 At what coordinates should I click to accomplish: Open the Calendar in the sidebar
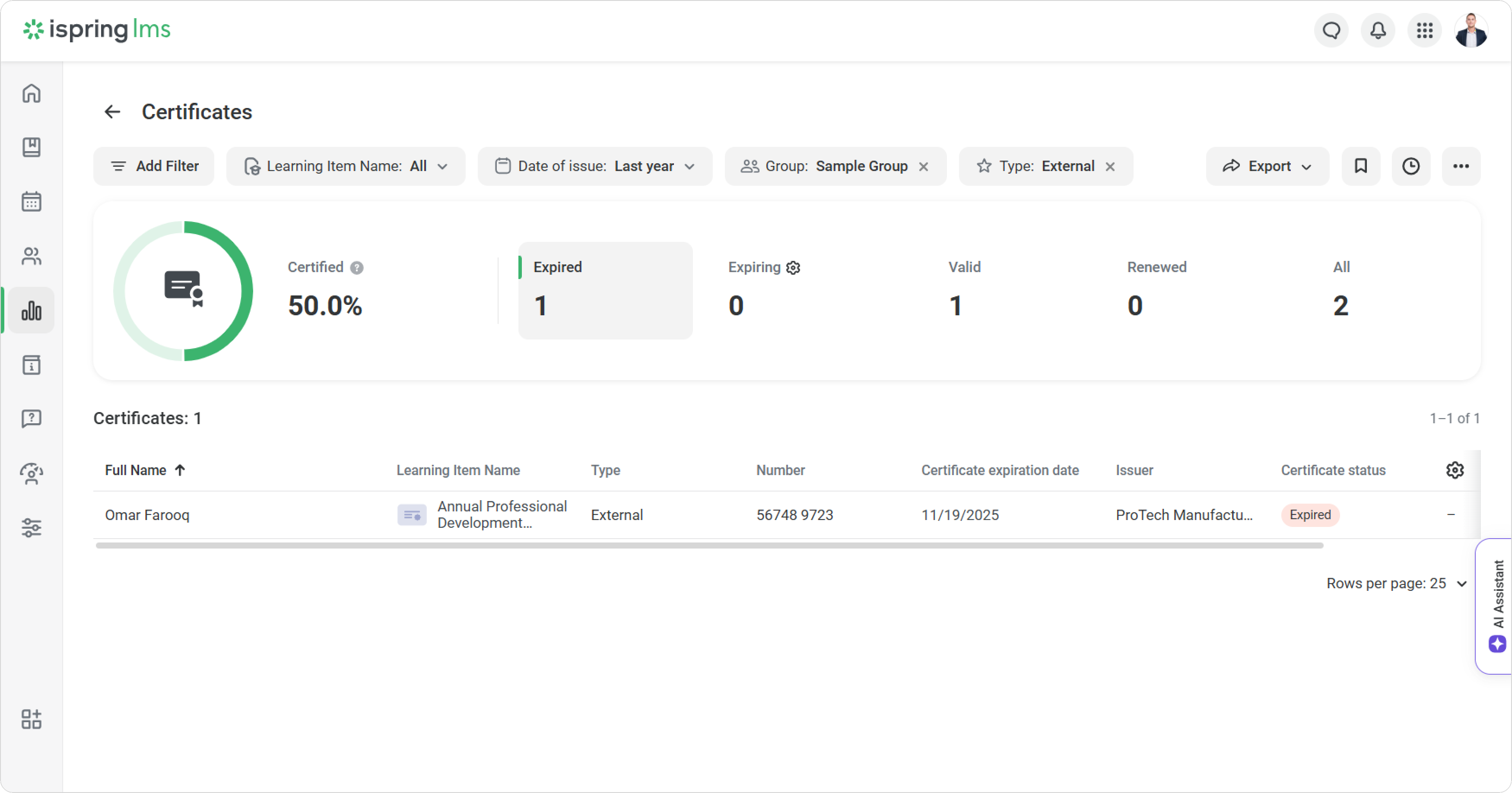pos(31,201)
